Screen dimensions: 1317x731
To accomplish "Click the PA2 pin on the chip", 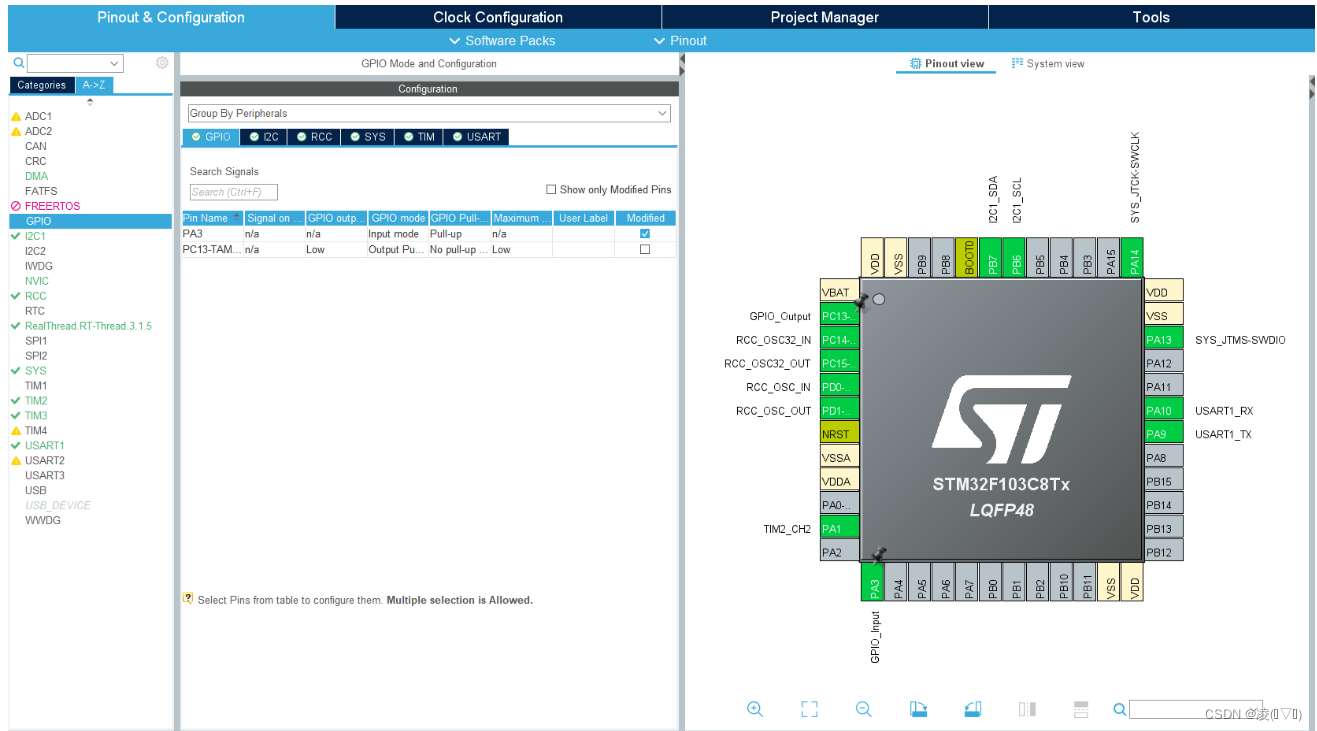I will click(839, 552).
